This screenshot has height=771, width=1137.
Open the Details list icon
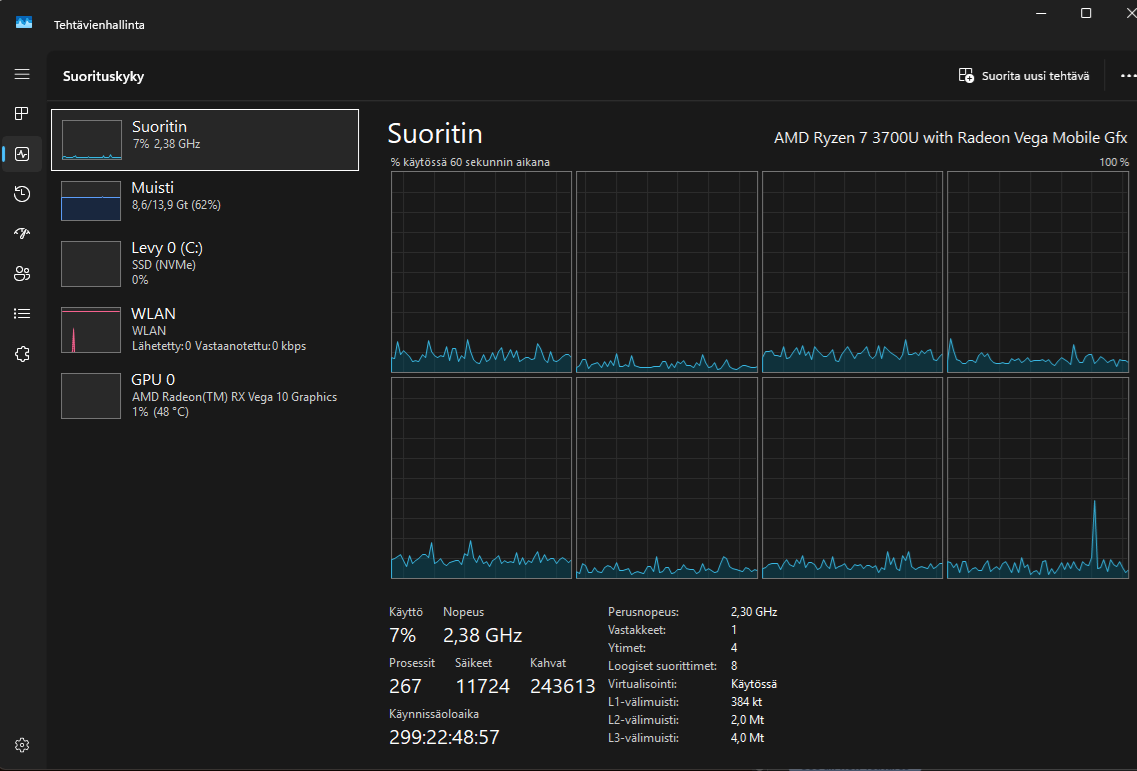pyautogui.click(x=22, y=314)
